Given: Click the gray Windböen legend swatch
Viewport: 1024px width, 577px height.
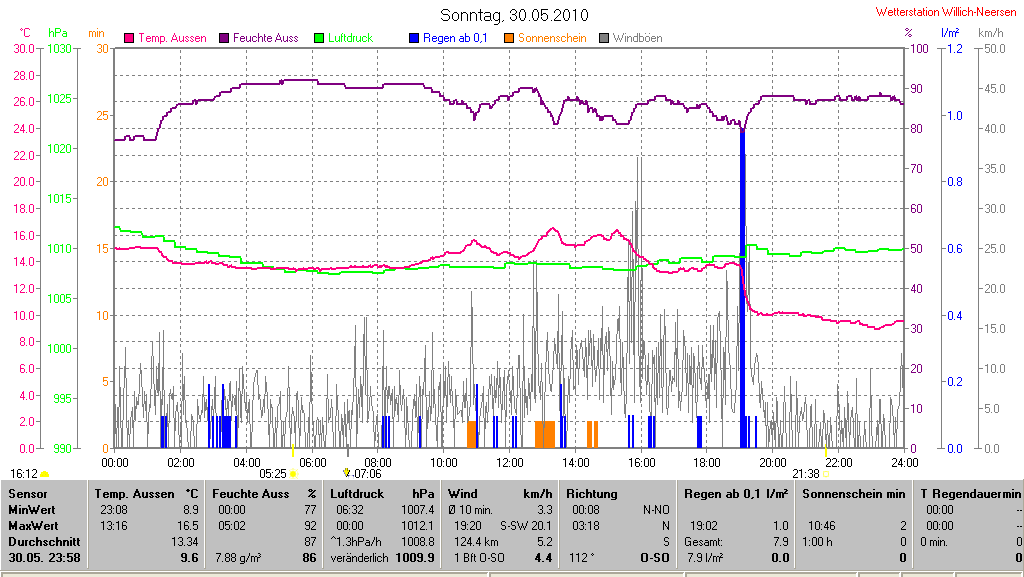Looking at the screenshot, I should [x=603, y=39].
